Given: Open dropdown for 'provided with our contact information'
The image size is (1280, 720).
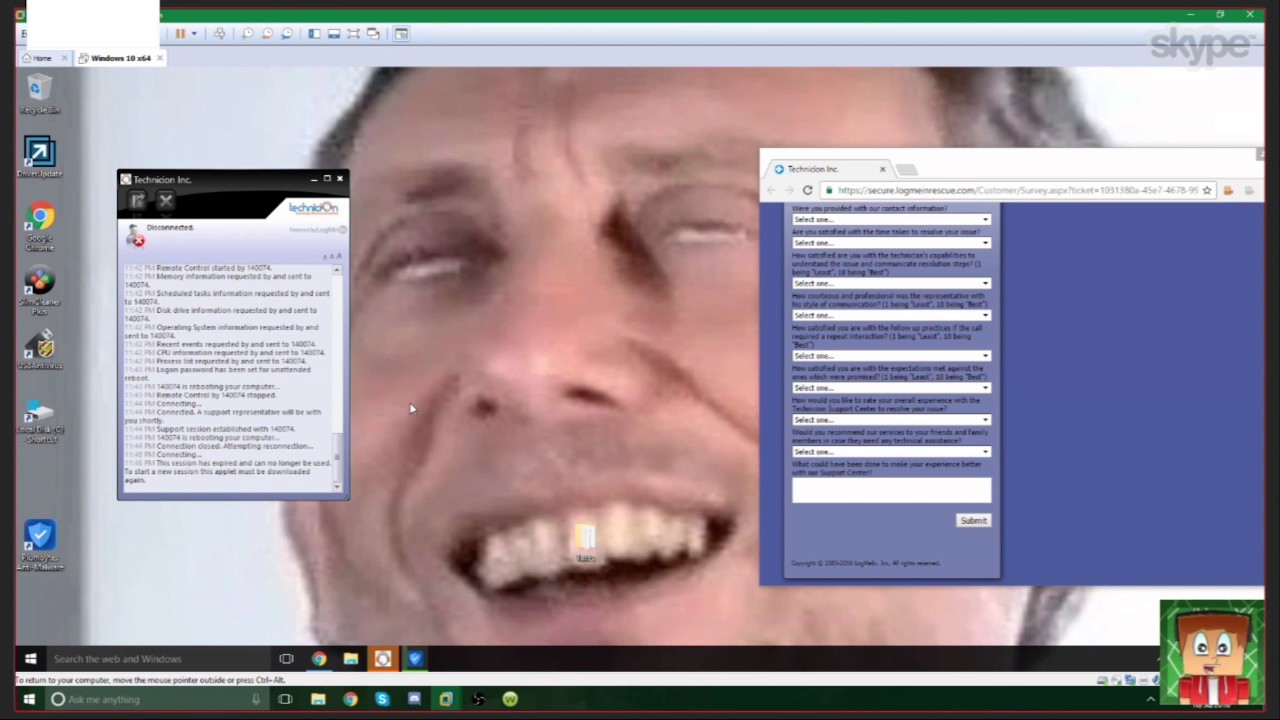Looking at the screenshot, I should 891,220.
